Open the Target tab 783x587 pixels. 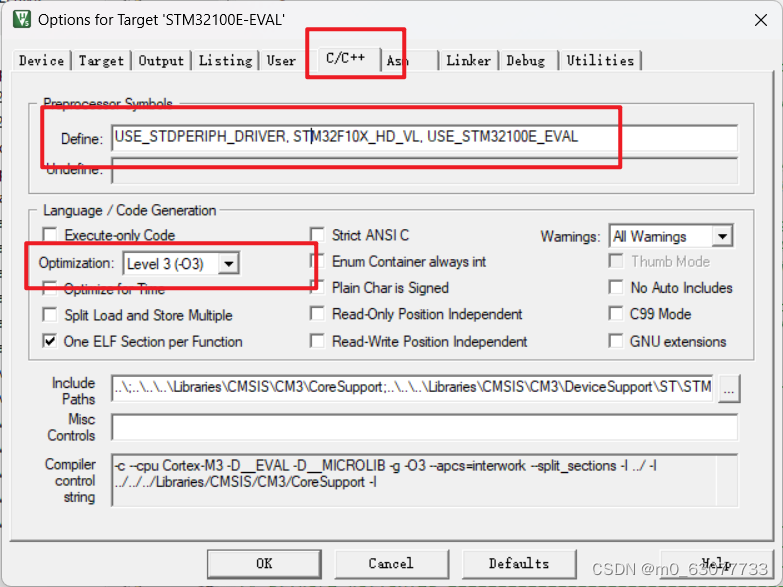coord(101,61)
